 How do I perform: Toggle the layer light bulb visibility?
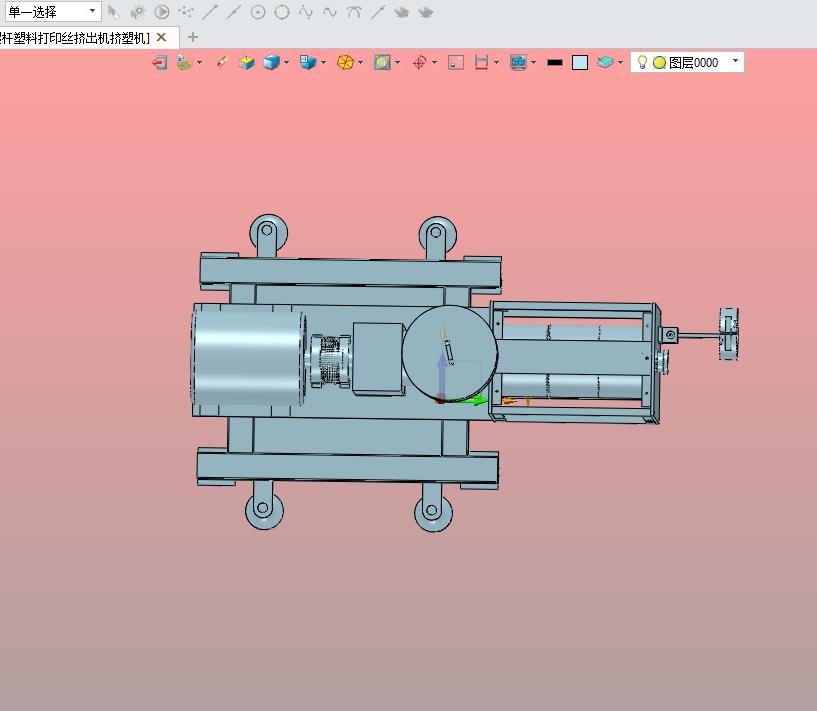[x=642, y=63]
